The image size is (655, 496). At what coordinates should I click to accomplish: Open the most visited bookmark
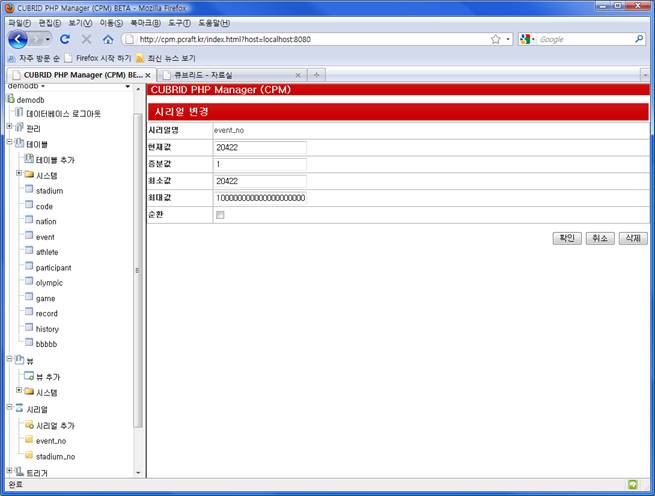pyautogui.click(x=34, y=58)
